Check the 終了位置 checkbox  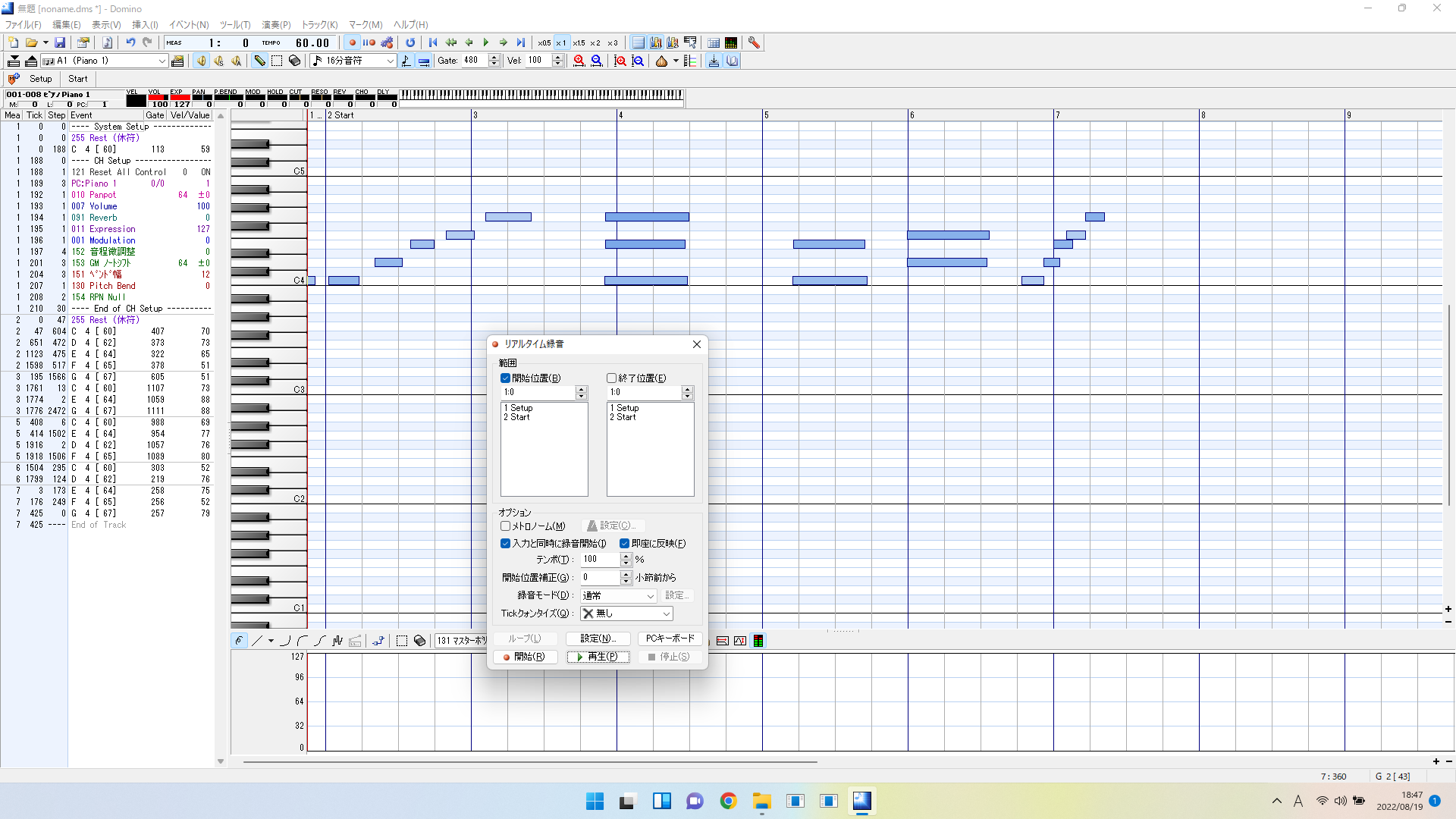611,378
